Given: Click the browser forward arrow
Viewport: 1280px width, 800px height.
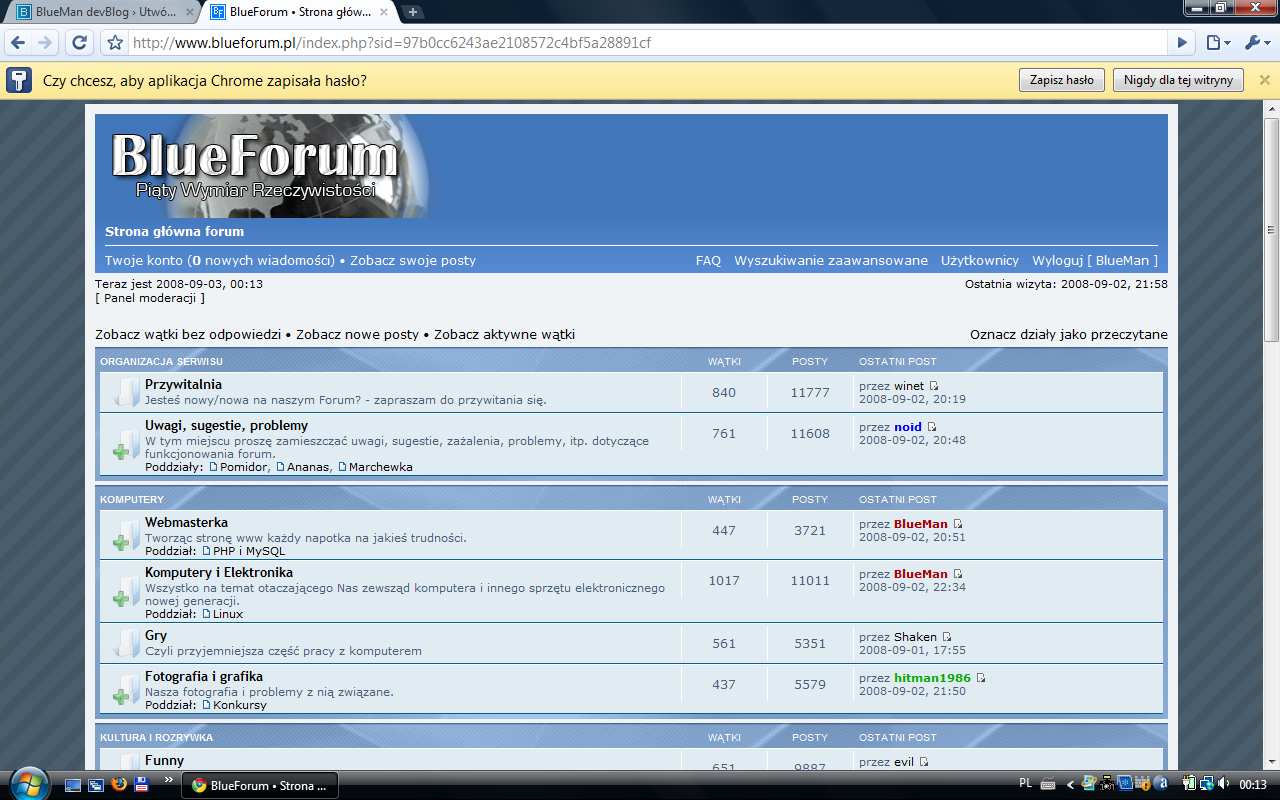Looking at the screenshot, I should pos(44,43).
